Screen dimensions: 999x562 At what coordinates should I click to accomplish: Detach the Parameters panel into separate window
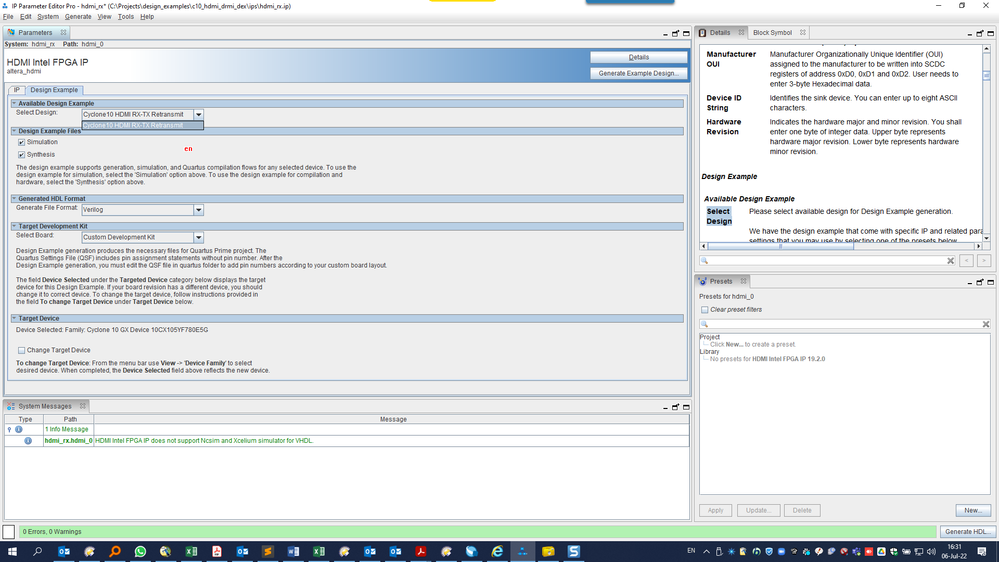click(675, 34)
